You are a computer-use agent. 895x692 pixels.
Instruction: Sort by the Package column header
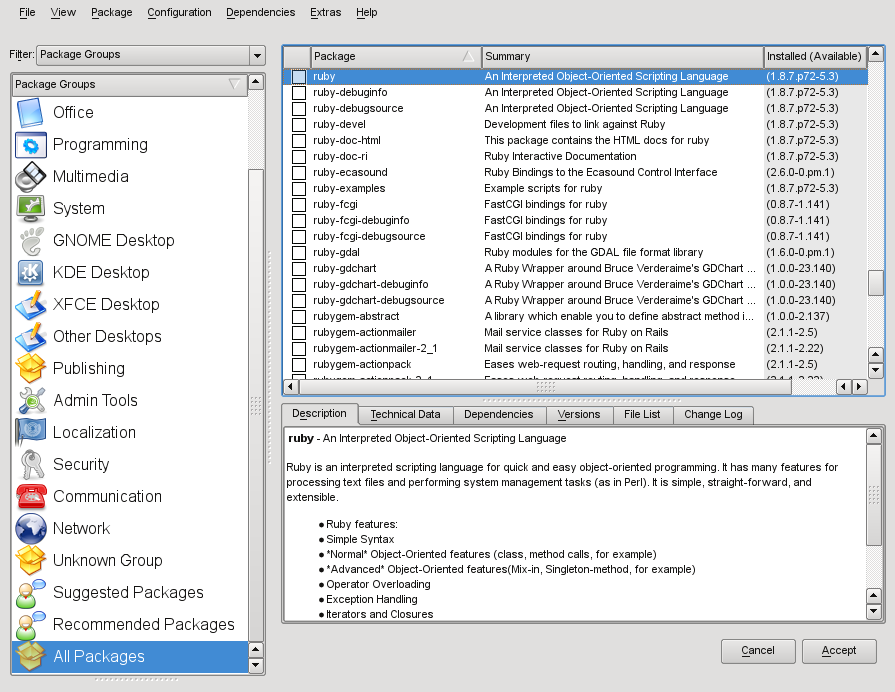click(395, 56)
